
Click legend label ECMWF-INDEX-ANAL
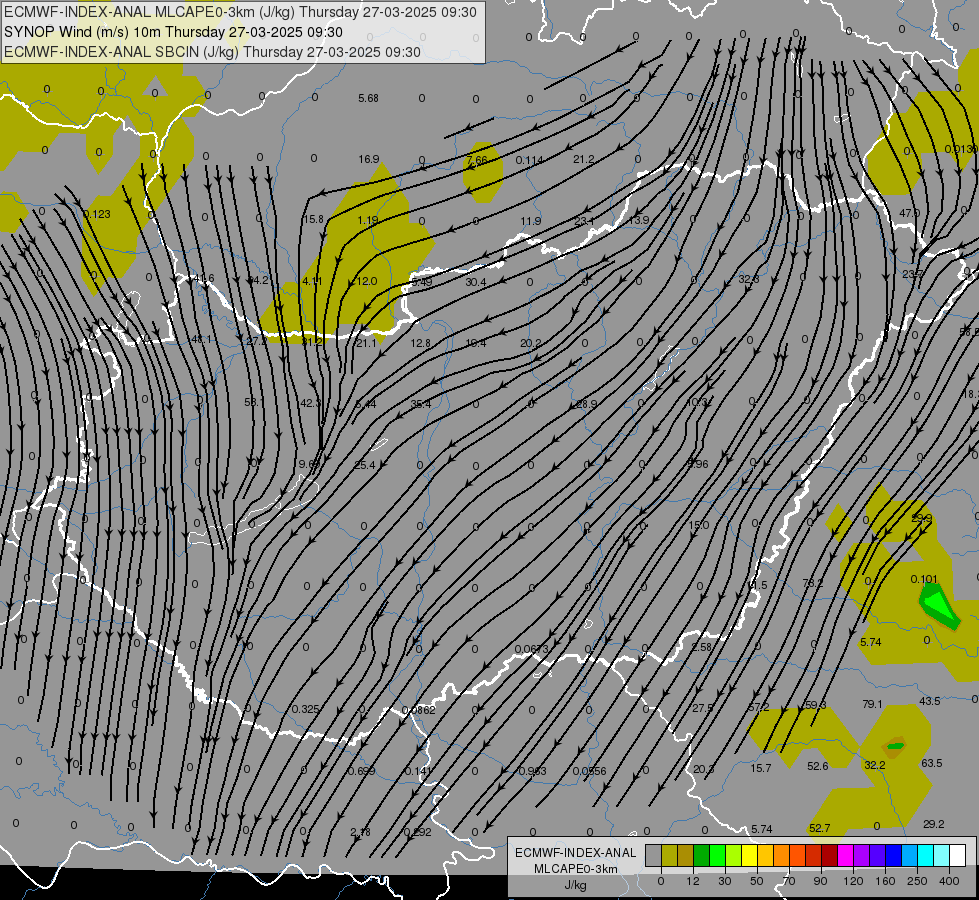tap(575, 853)
